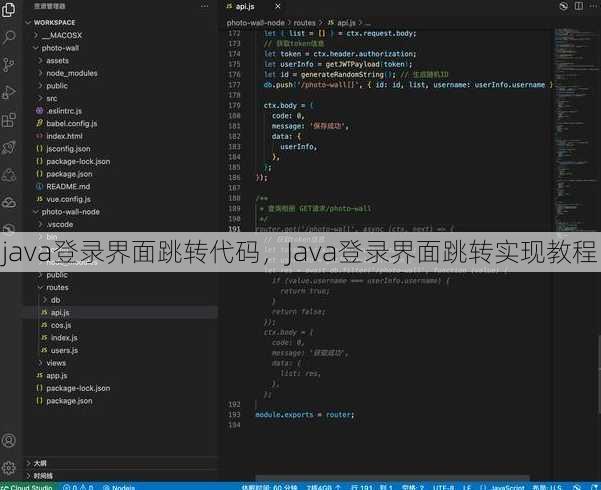601x490 pixels.
Task: Open the Accounts menu icon
Action: point(8,441)
